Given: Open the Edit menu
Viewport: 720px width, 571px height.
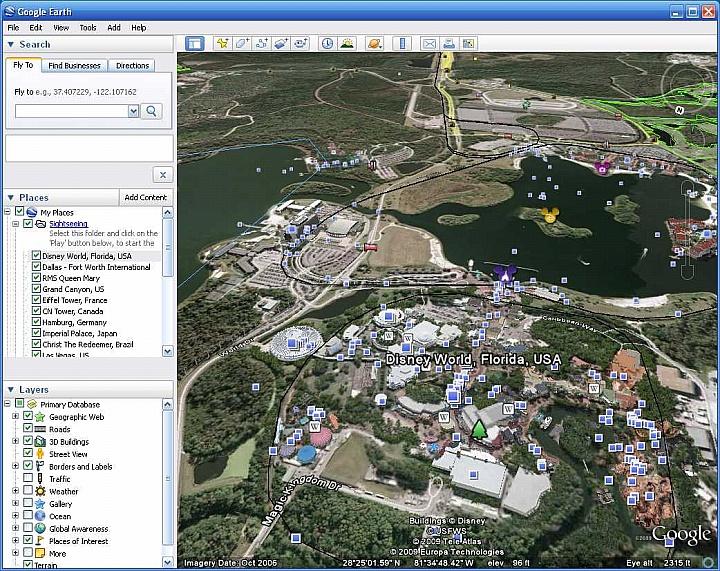Looking at the screenshot, I should click(36, 28).
